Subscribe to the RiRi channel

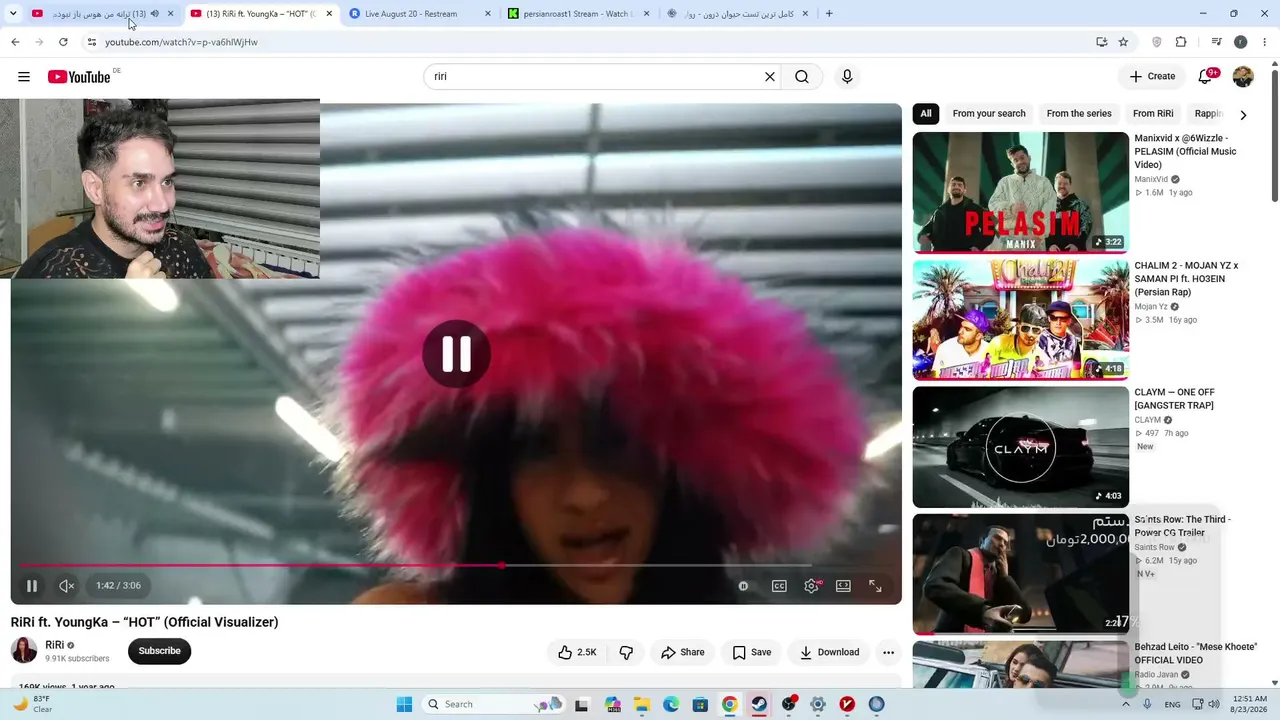point(159,651)
